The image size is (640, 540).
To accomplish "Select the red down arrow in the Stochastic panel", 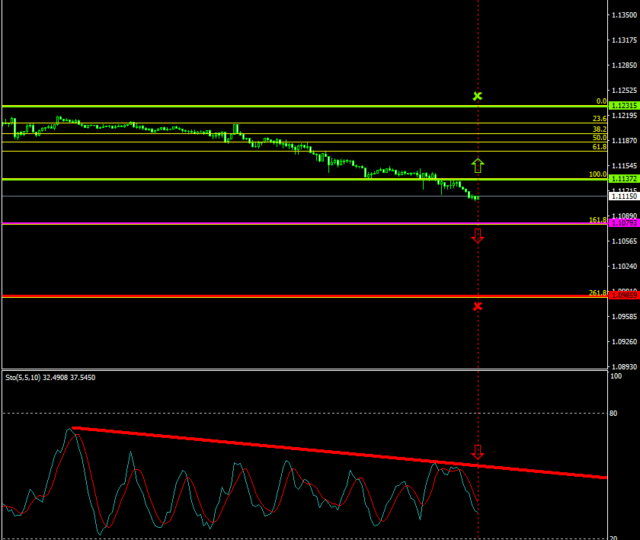I will click(478, 452).
